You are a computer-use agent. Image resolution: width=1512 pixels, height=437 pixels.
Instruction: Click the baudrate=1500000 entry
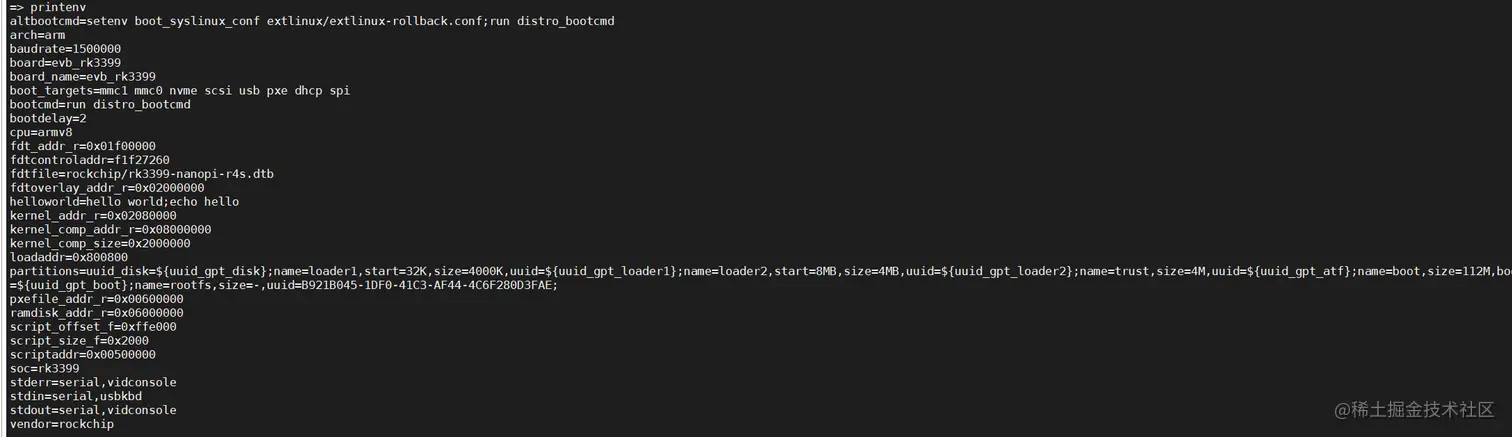(65, 49)
